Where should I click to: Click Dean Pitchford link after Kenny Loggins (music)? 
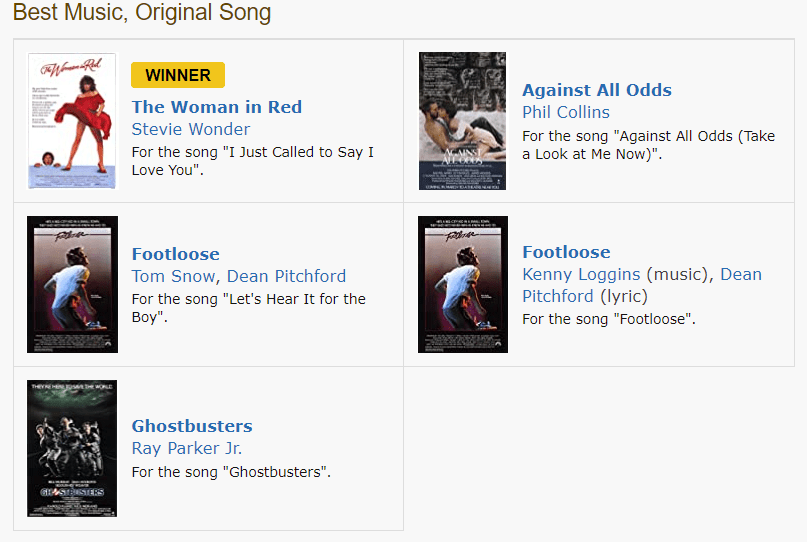[x=740, y=274]
